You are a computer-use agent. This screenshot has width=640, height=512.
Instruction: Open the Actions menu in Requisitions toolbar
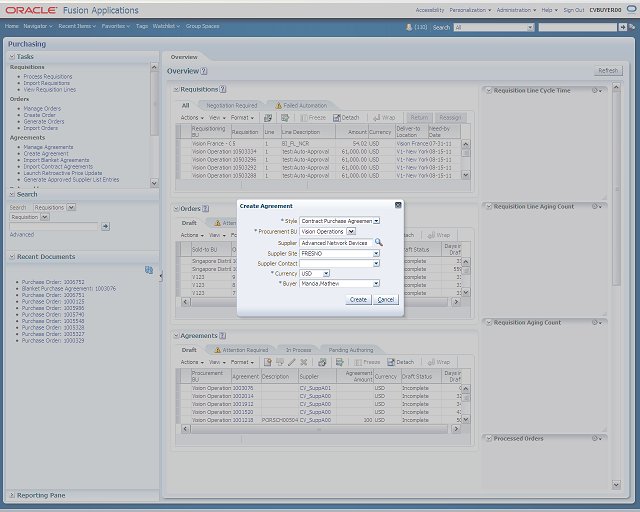[192, 118]
